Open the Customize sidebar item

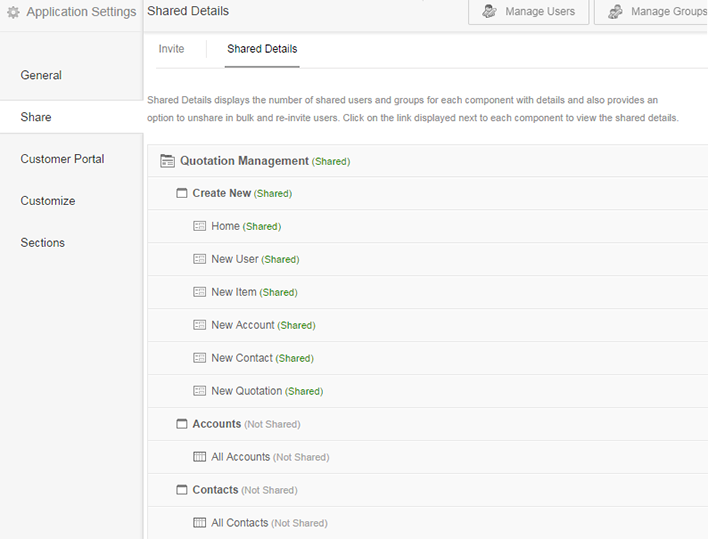[x=47, y=201]
